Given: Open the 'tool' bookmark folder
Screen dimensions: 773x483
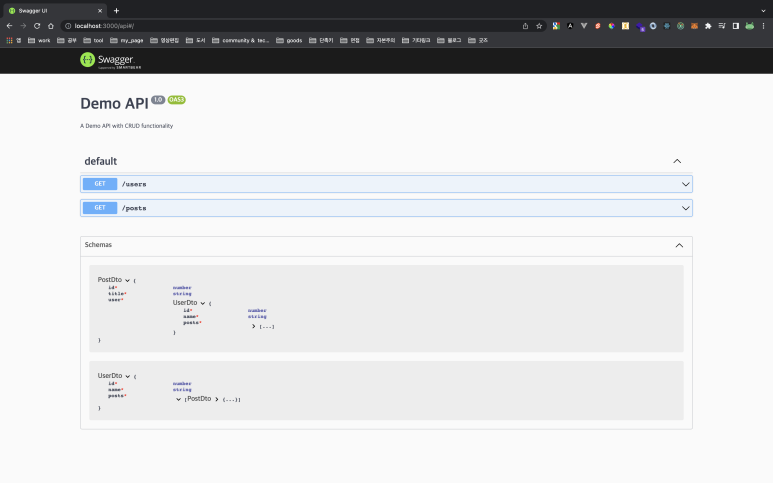Looking at the screenshot, I should click(x=93, y=40).
